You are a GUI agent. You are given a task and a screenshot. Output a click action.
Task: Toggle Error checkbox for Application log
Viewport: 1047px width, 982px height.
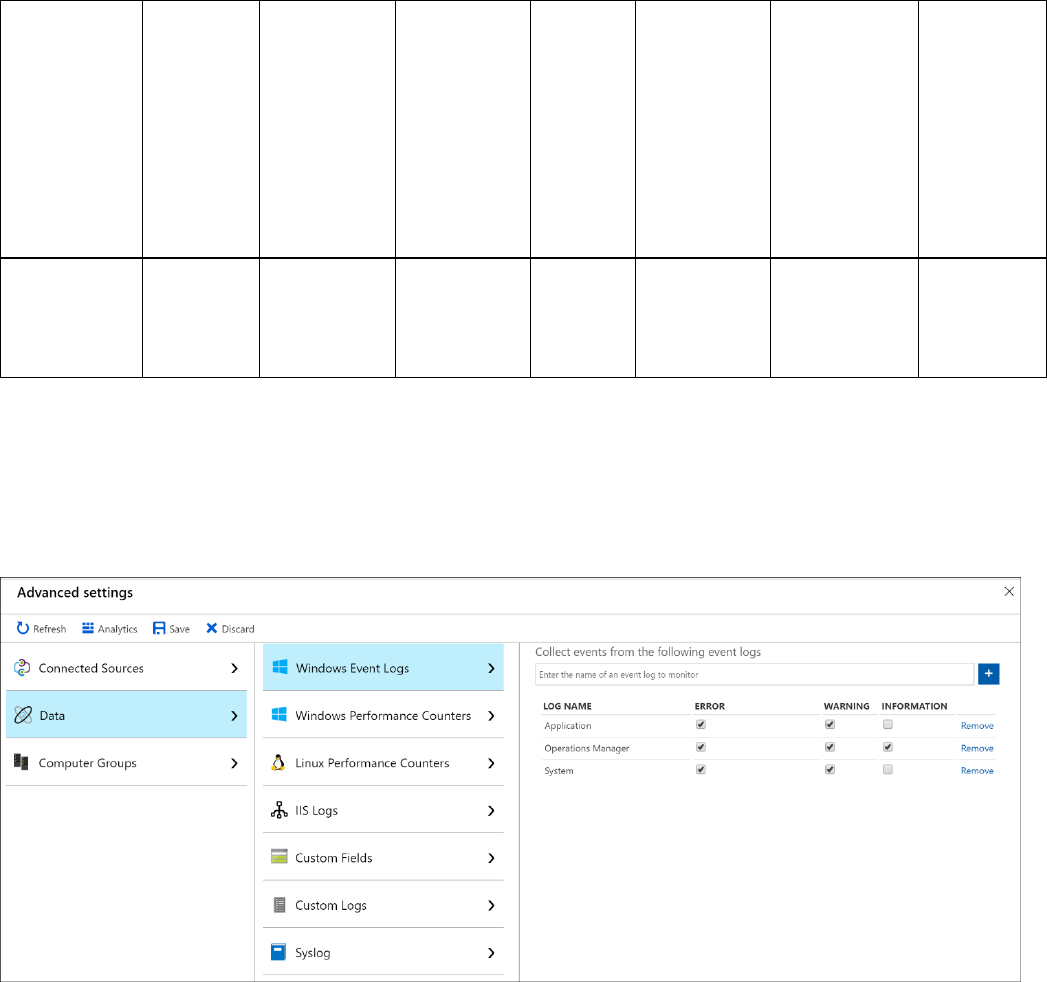click(x=700, y=724)
